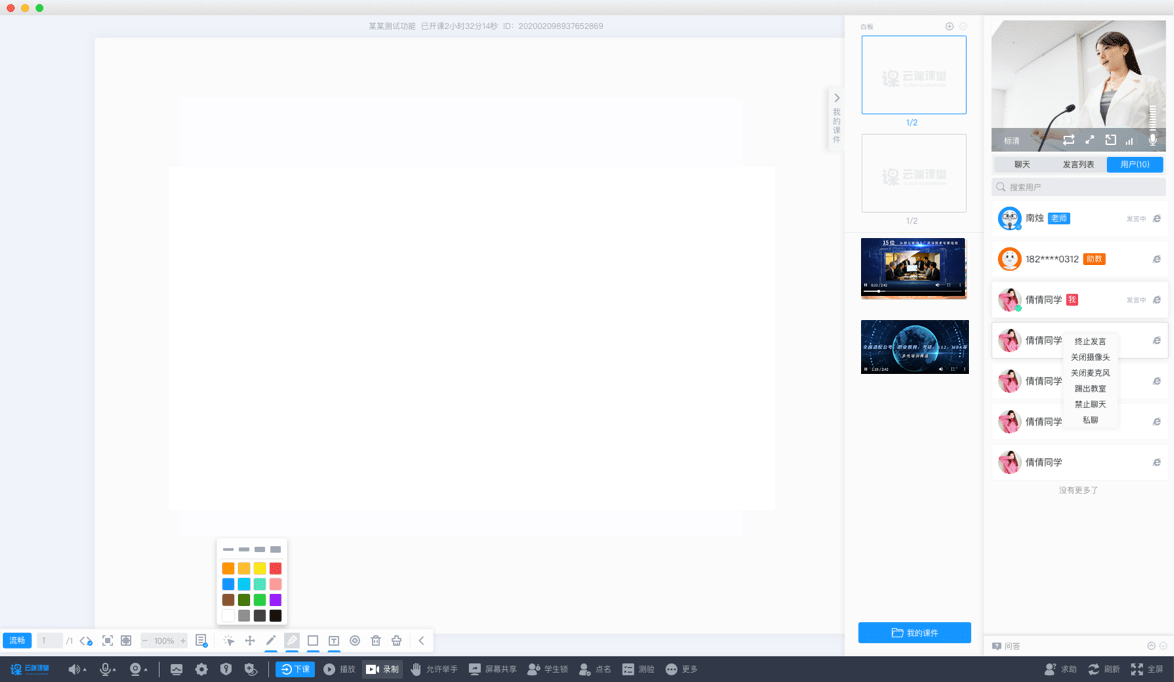Select the rectangle shape tool
Image resolution: width=1174 pixels, height=682 pixels.
(313, 640)
